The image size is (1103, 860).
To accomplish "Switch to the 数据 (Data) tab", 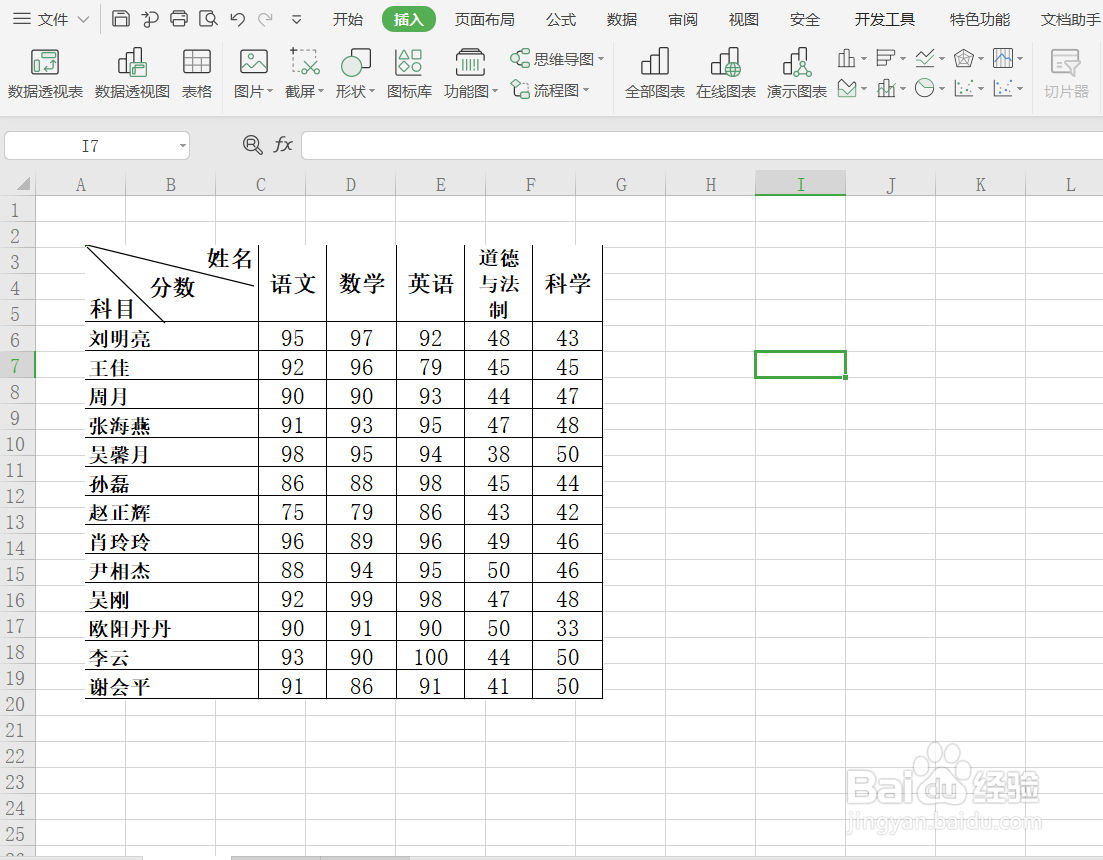I will pyautogui.click(x=622, y=20).
